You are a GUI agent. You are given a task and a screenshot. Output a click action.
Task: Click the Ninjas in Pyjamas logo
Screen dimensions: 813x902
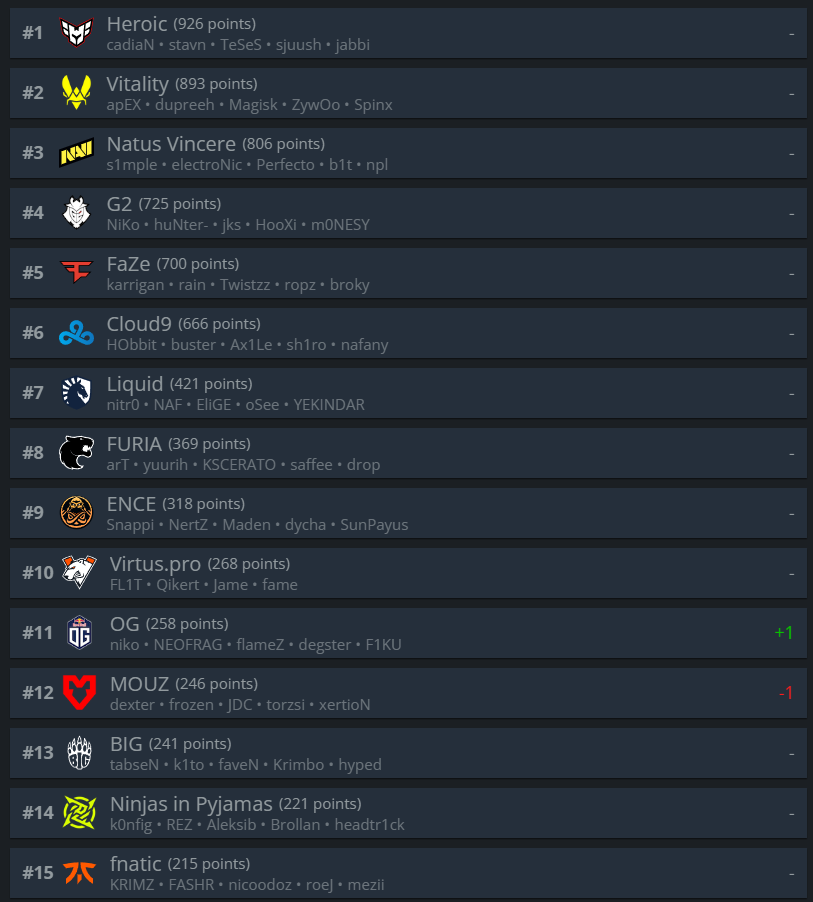tap(79, 812)
